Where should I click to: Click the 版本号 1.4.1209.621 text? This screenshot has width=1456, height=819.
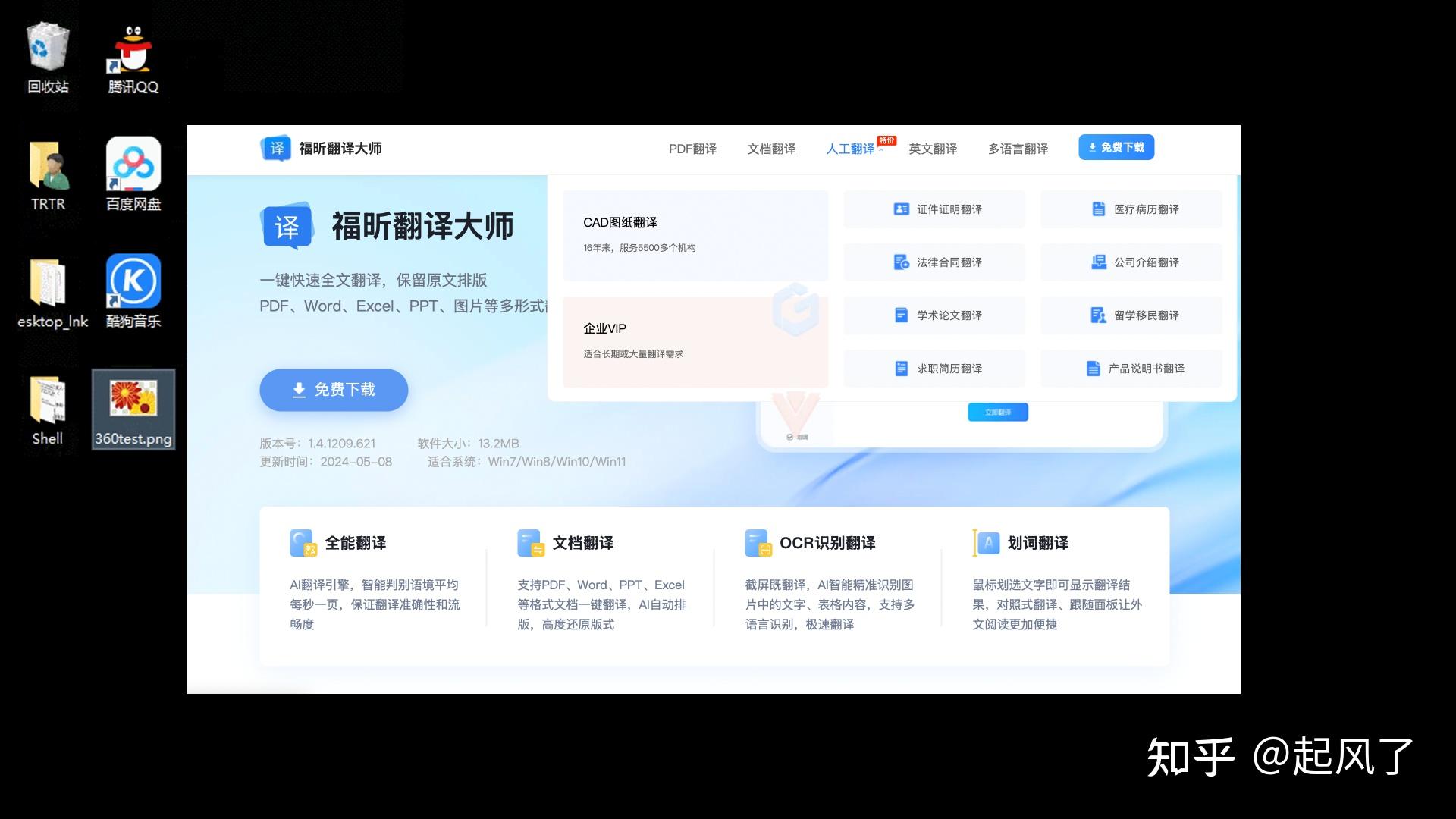pyautogui.click(x=318, y=444)
